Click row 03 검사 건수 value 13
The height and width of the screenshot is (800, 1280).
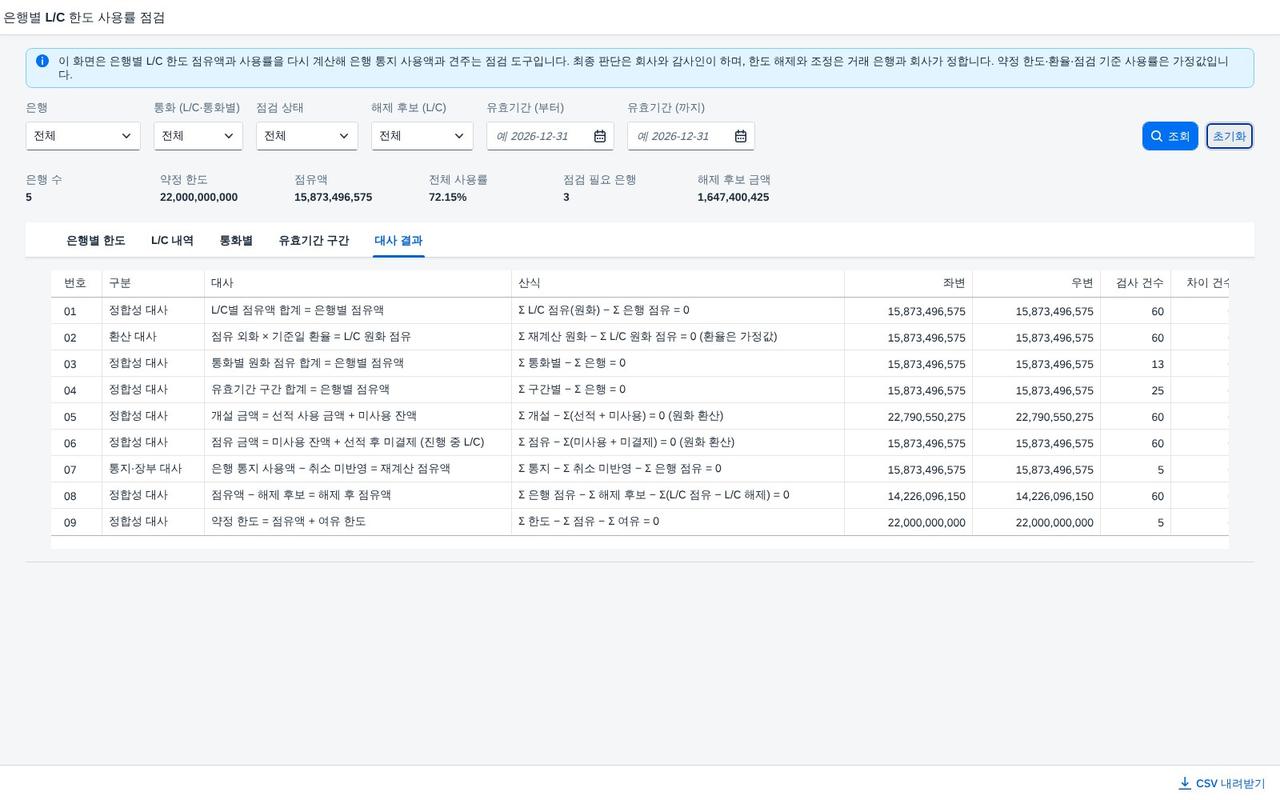pyautogui.click(x=1157, y=364)
